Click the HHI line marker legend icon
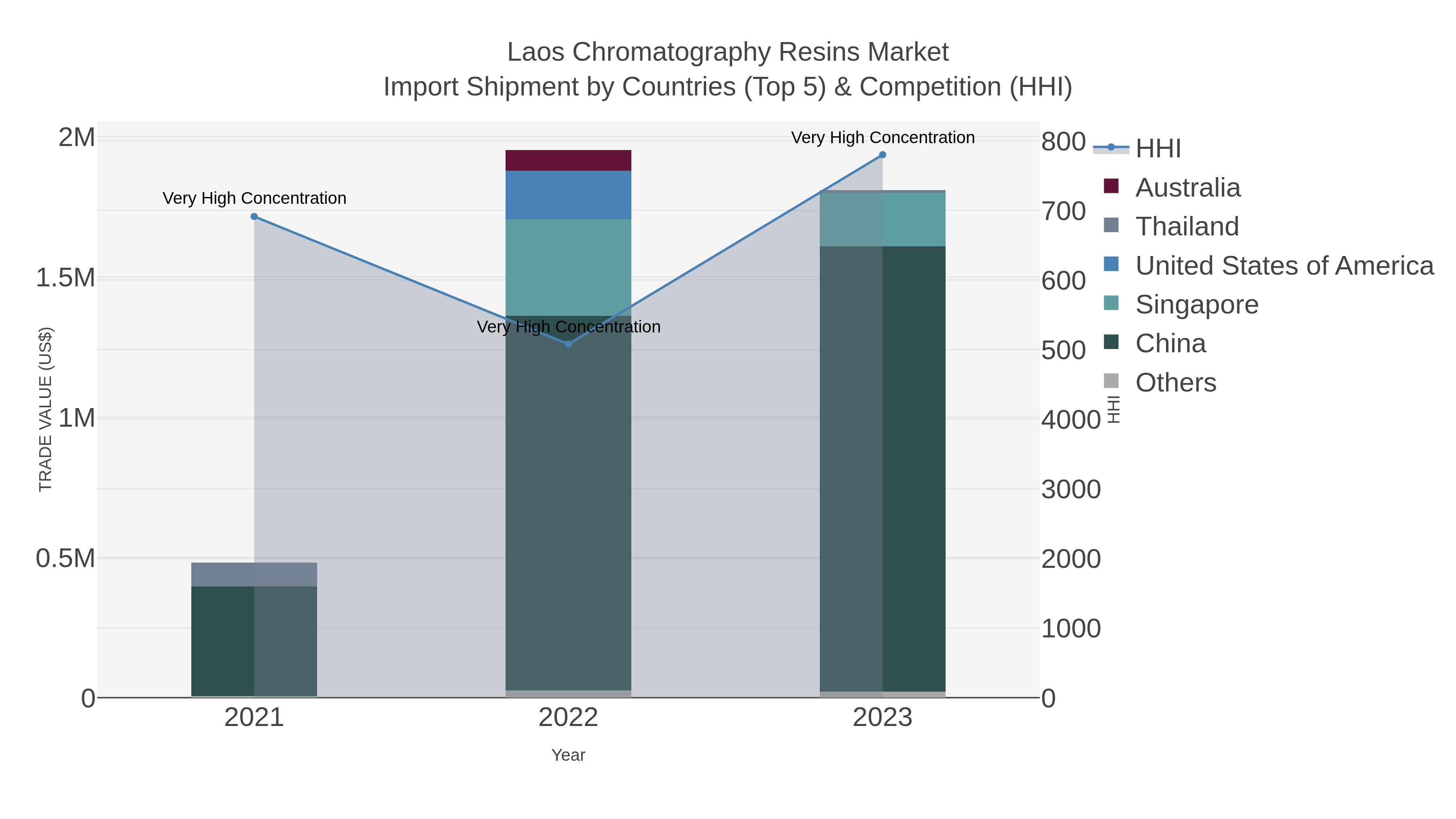The width and height of the screenshot is (1456, 819). [x=1111, y=148]
